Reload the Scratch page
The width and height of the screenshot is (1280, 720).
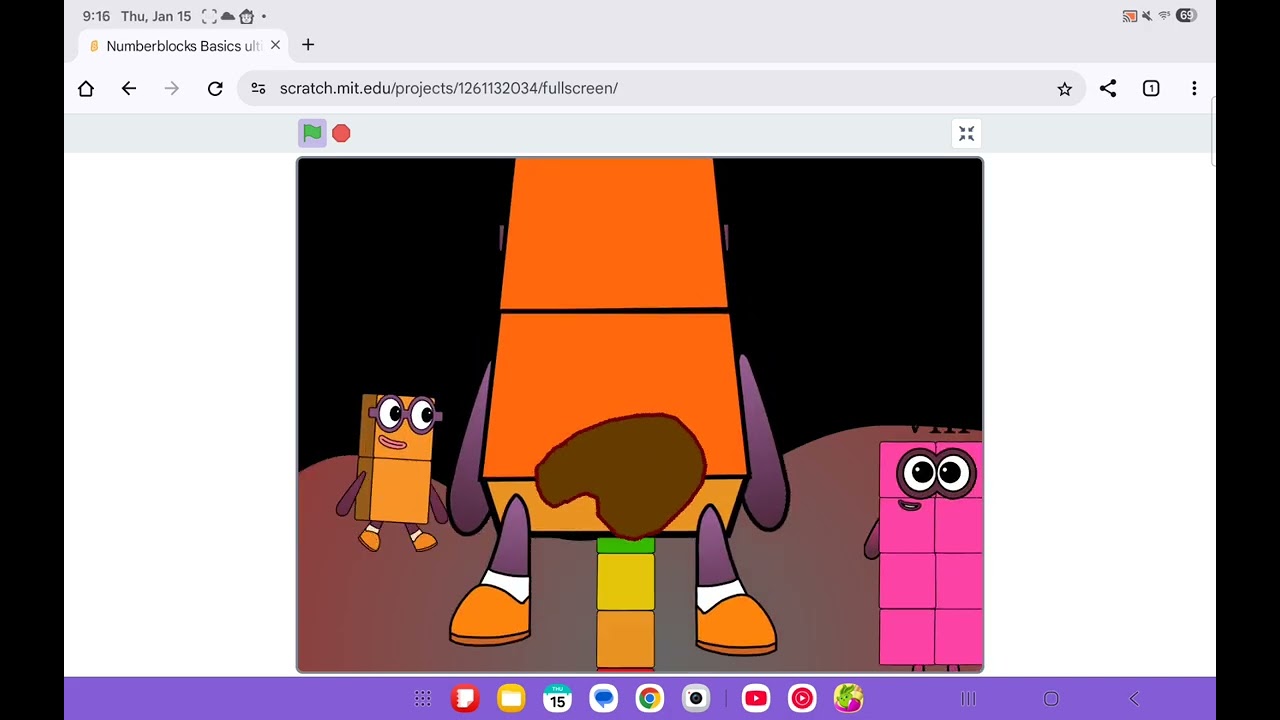pyautogui.click(x=215, y=88)
